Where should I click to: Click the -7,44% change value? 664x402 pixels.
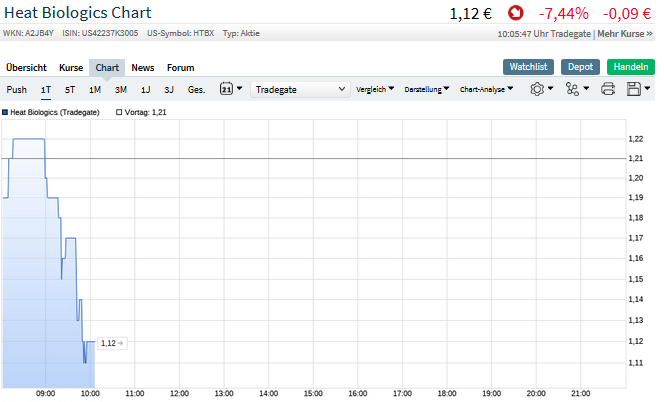(564, 14)
